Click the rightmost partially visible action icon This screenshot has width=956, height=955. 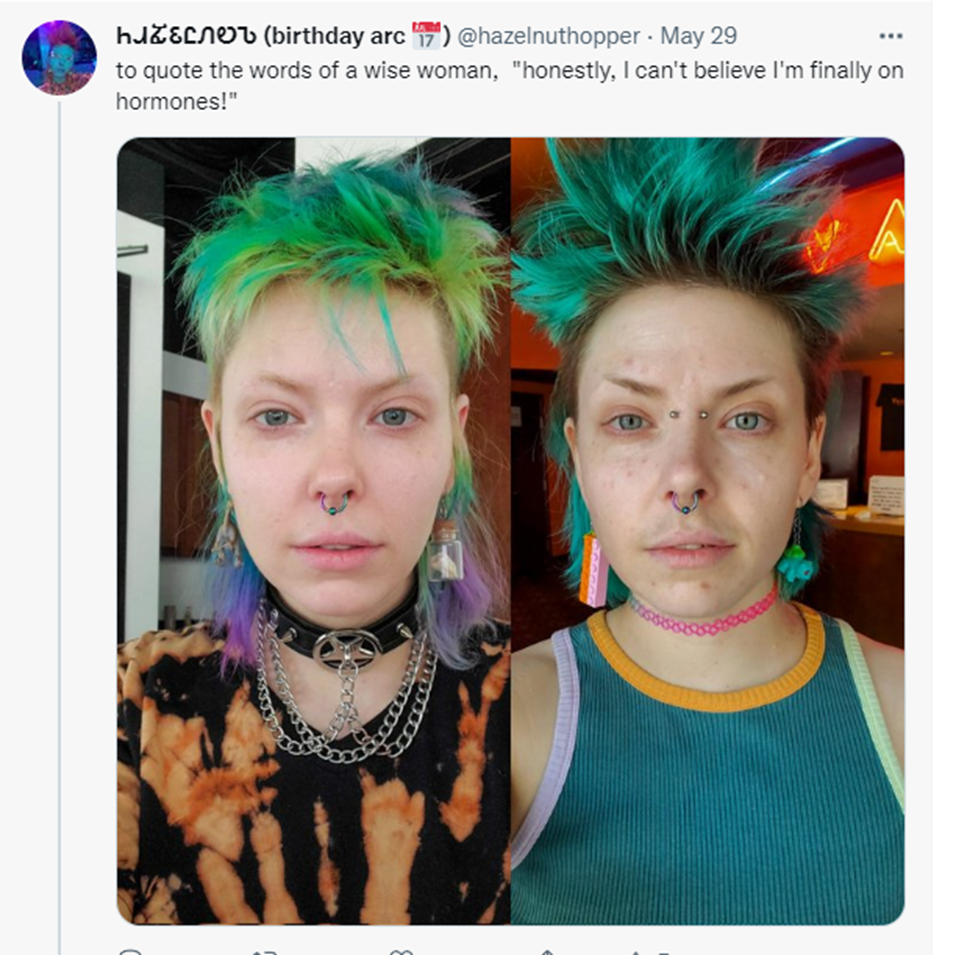[650, 951]
